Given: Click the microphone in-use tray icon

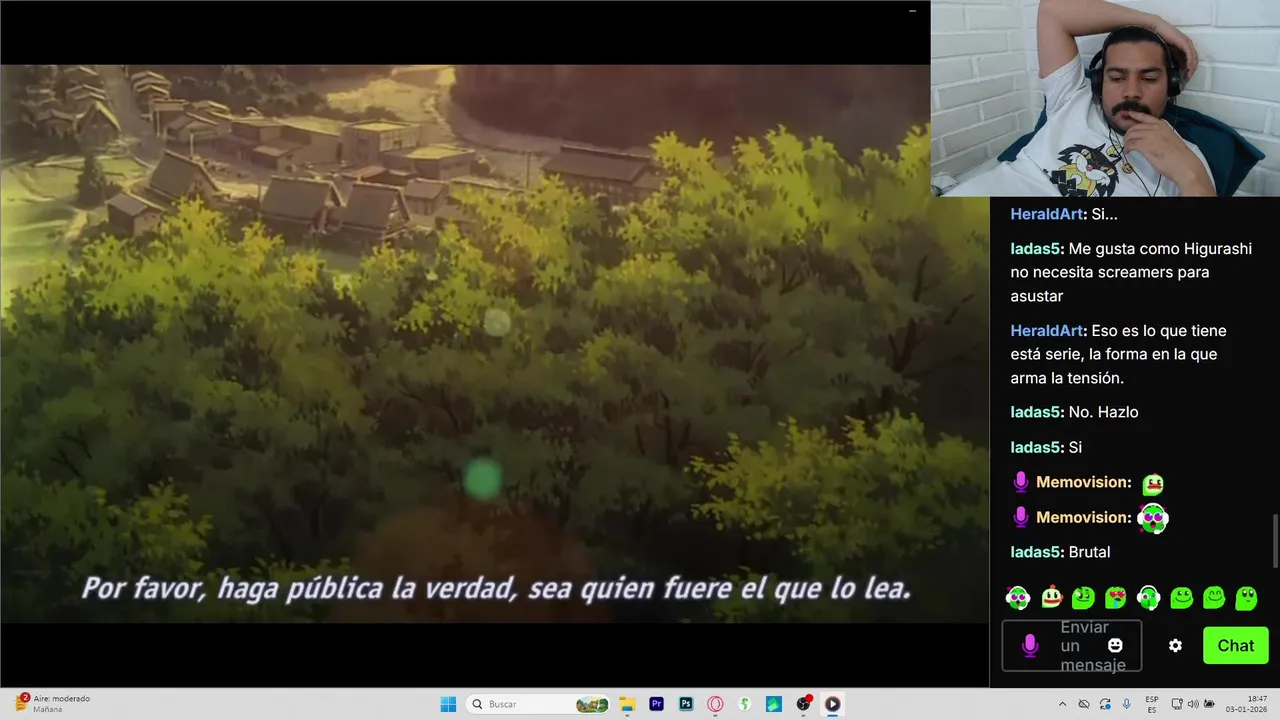Looking at the screenshot, I should tap(1126, 704).
